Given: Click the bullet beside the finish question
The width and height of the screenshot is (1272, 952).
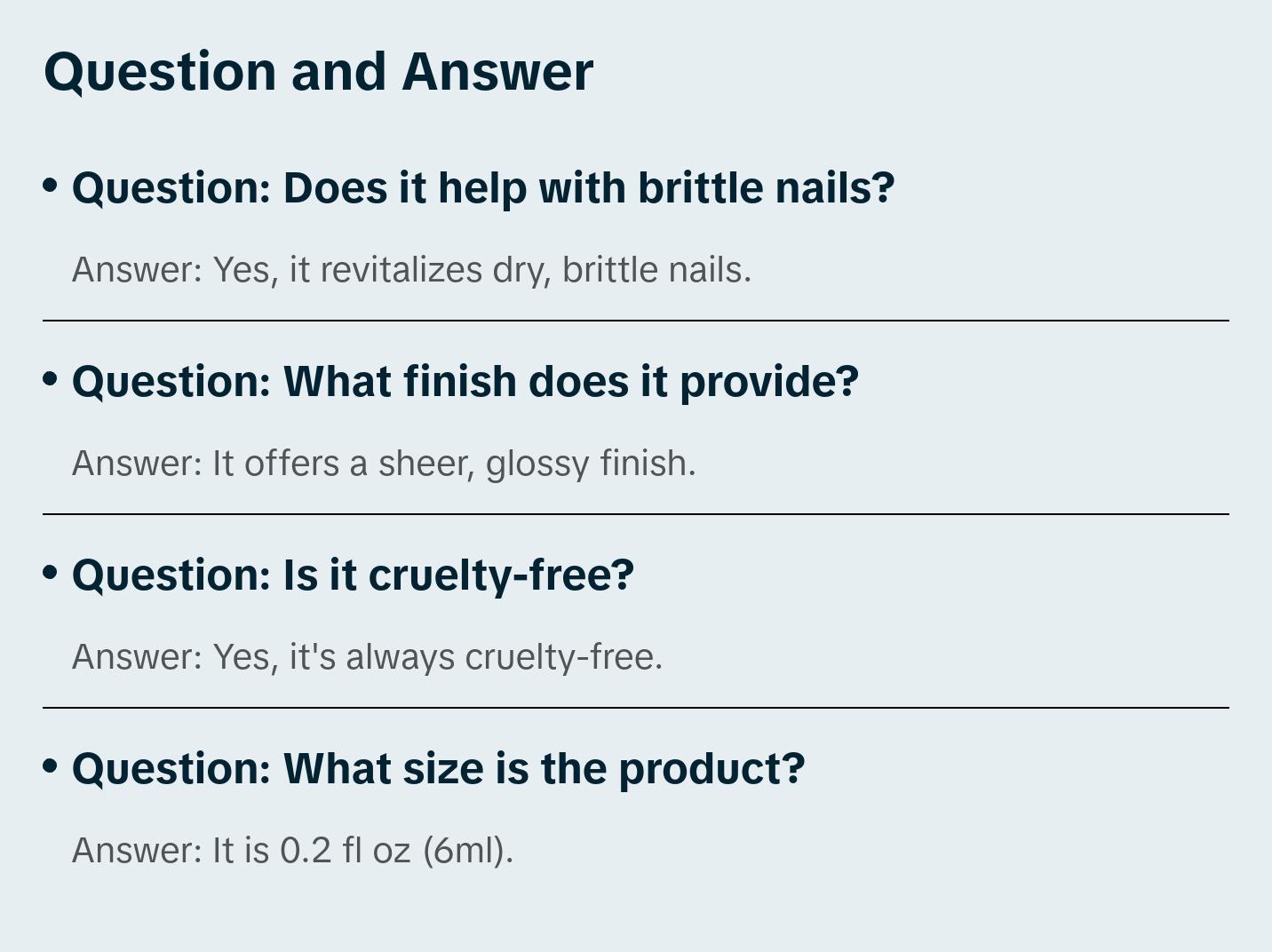Looking at the screenshot, I should (51, 378).
